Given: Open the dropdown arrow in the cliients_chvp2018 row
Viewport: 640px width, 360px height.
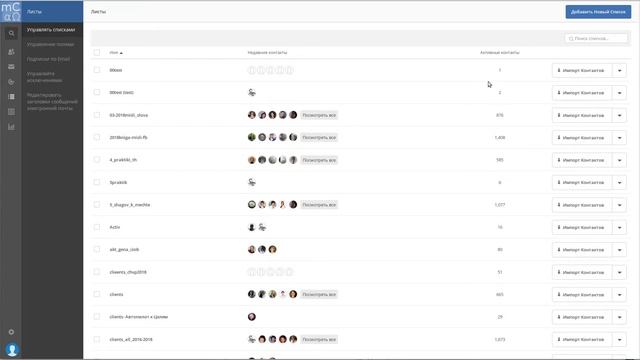Looking at the screenshot, I should [620, 272].
